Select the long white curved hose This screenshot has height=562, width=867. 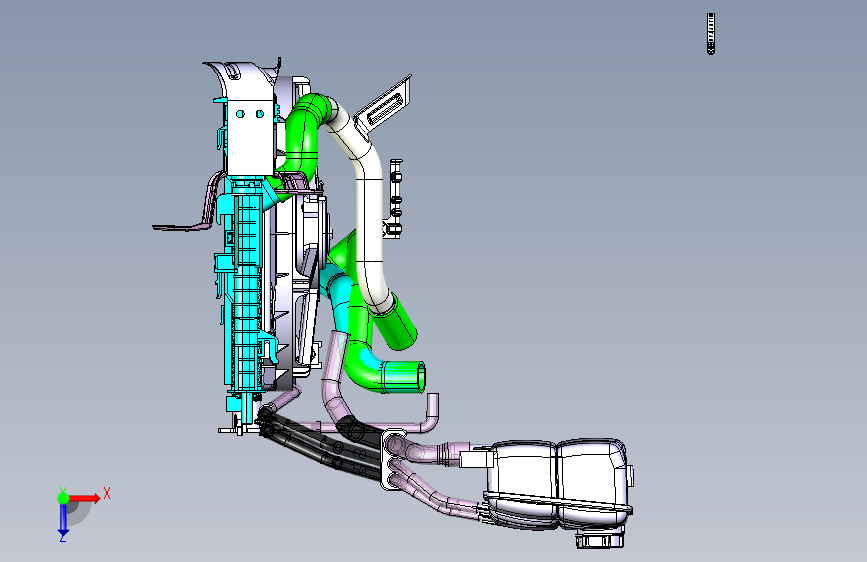click(x=368, y=221)
